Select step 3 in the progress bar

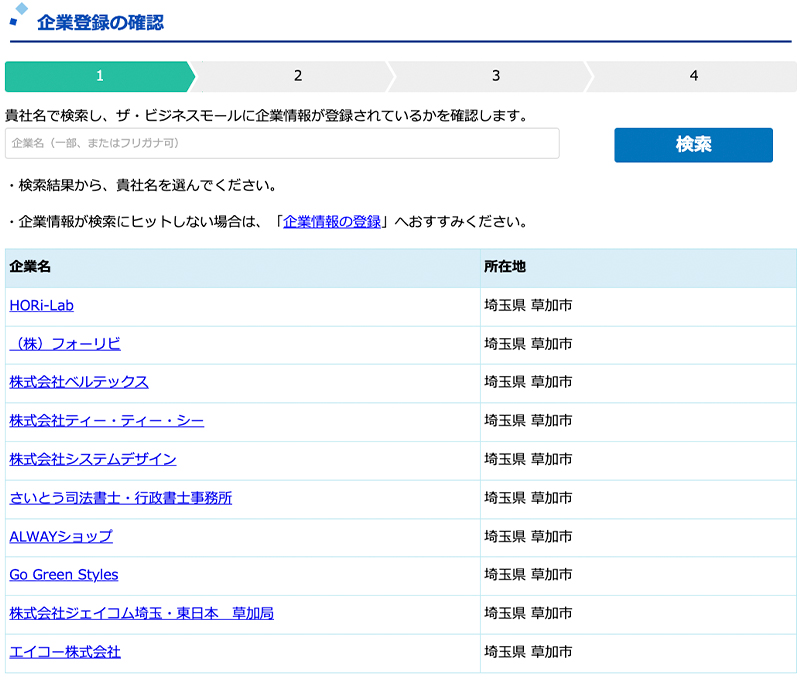[494, 75]
